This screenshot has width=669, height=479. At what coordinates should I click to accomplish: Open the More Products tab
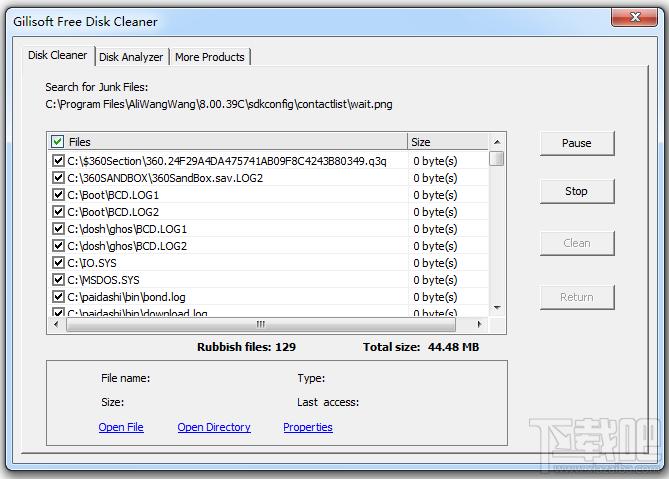tap(209, 57)
